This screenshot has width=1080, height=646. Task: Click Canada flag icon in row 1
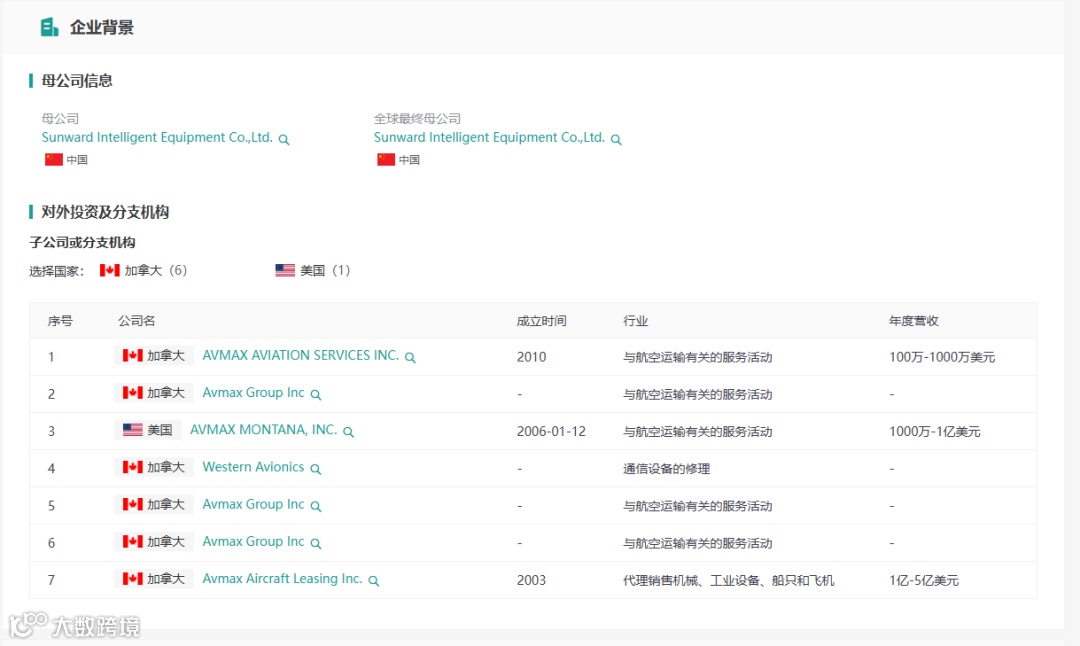(x=132, y=355)
